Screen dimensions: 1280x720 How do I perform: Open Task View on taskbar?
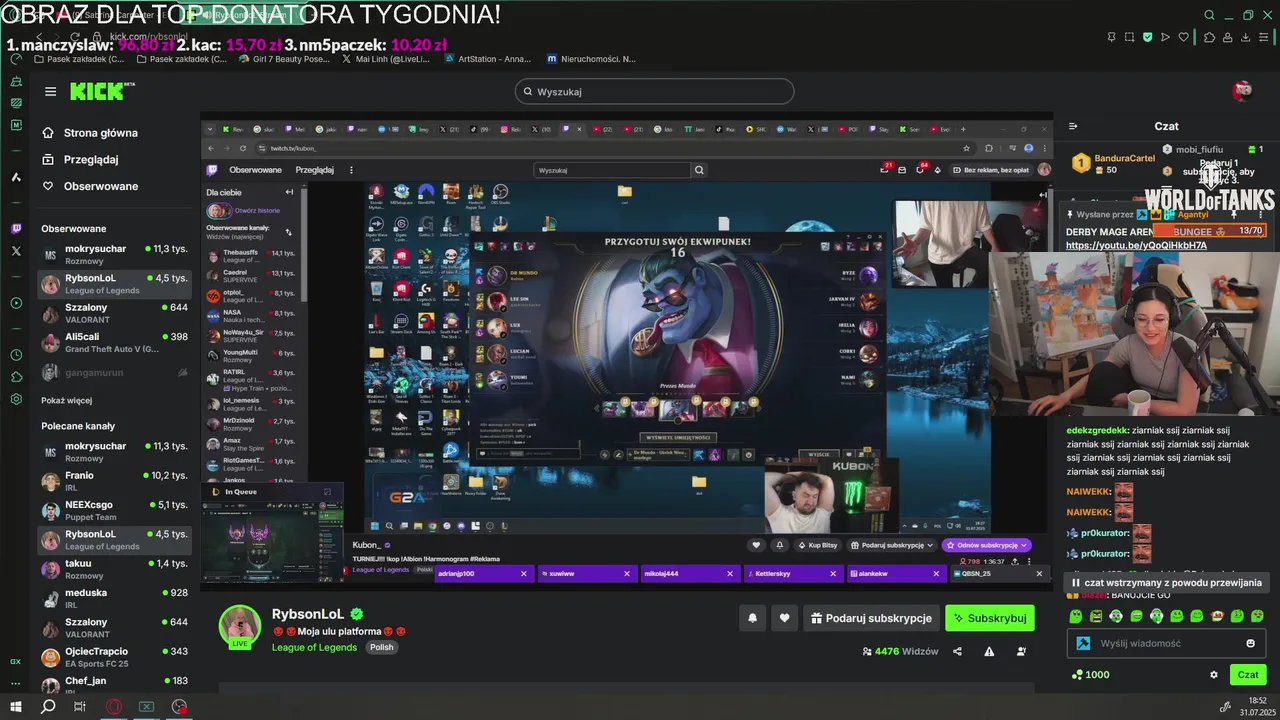(x=80, y=706)
